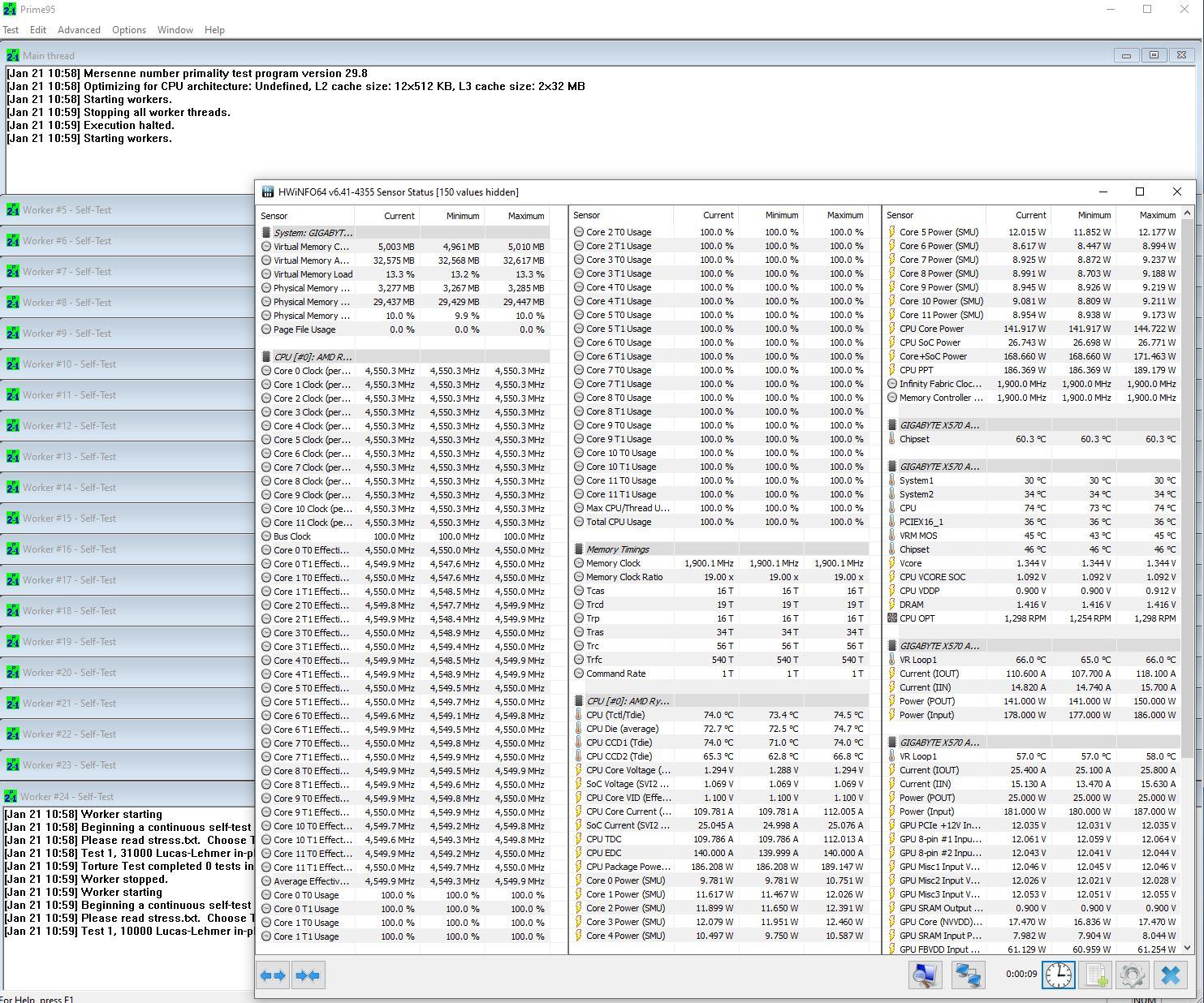Click the CPU [#0] AMD chip icon header
This screenshot has height=1003, width=1204.
266,357
